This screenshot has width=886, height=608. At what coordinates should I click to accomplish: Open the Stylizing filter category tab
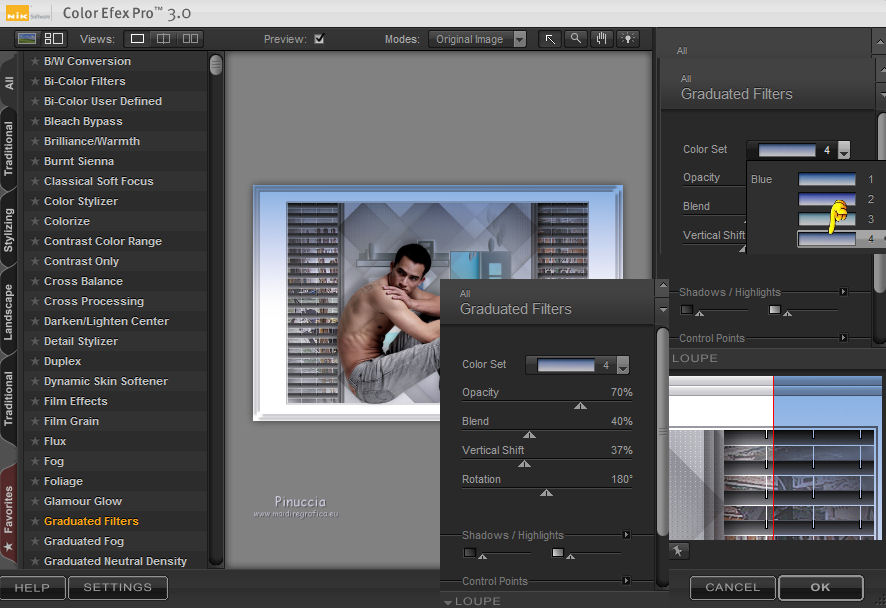pos(9,228)
